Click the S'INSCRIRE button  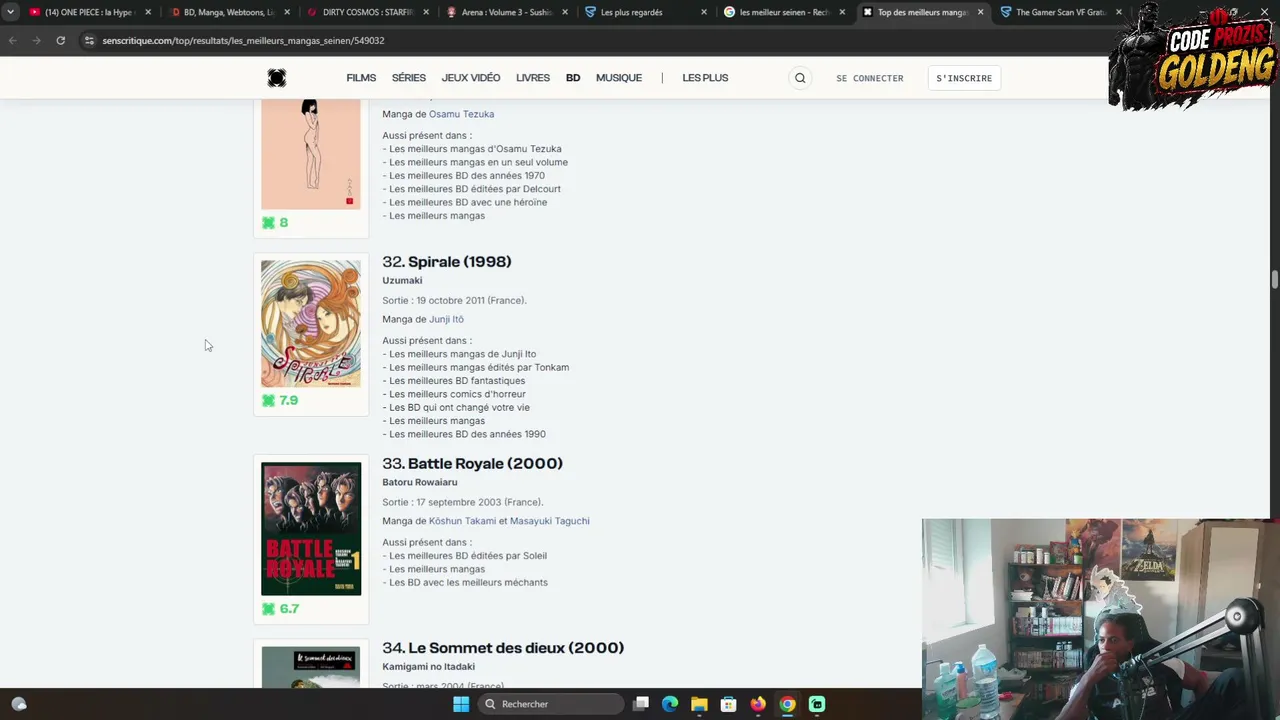(x=964, y=78)
